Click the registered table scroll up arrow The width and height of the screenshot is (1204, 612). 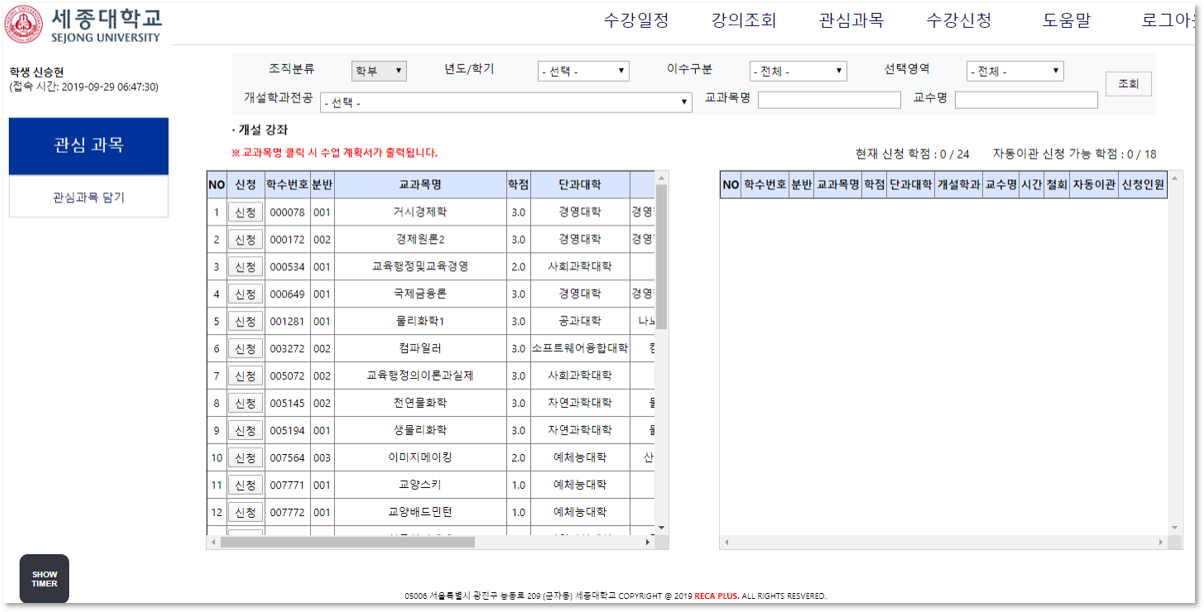(x=1174, y=178)
